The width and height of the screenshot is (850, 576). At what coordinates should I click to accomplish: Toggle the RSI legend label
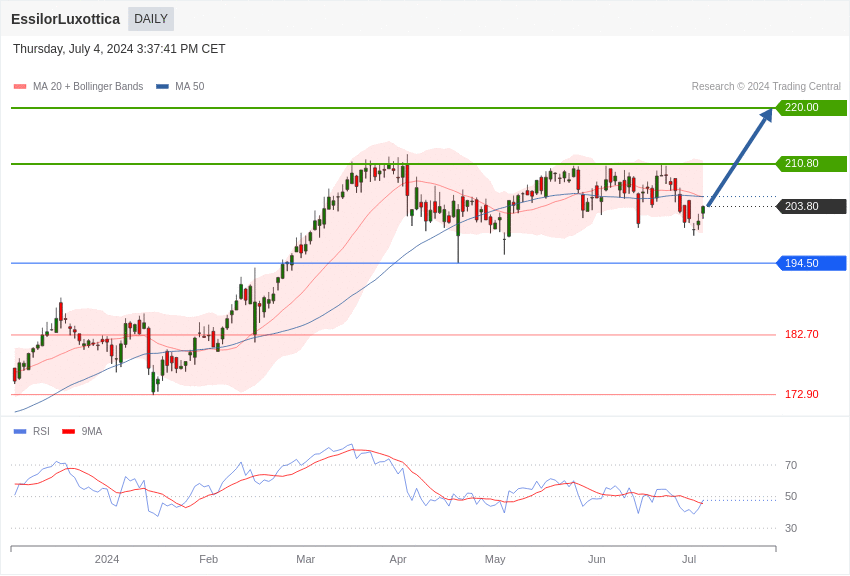41,432
